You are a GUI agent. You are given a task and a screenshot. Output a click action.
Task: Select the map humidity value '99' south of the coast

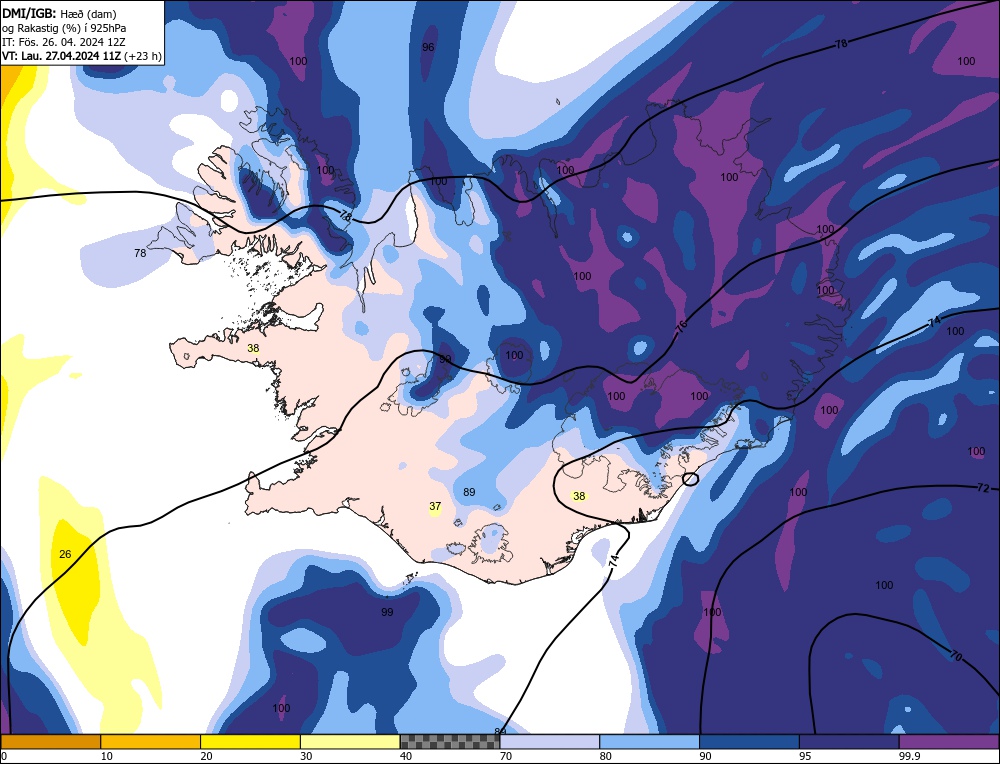[387, 612]
